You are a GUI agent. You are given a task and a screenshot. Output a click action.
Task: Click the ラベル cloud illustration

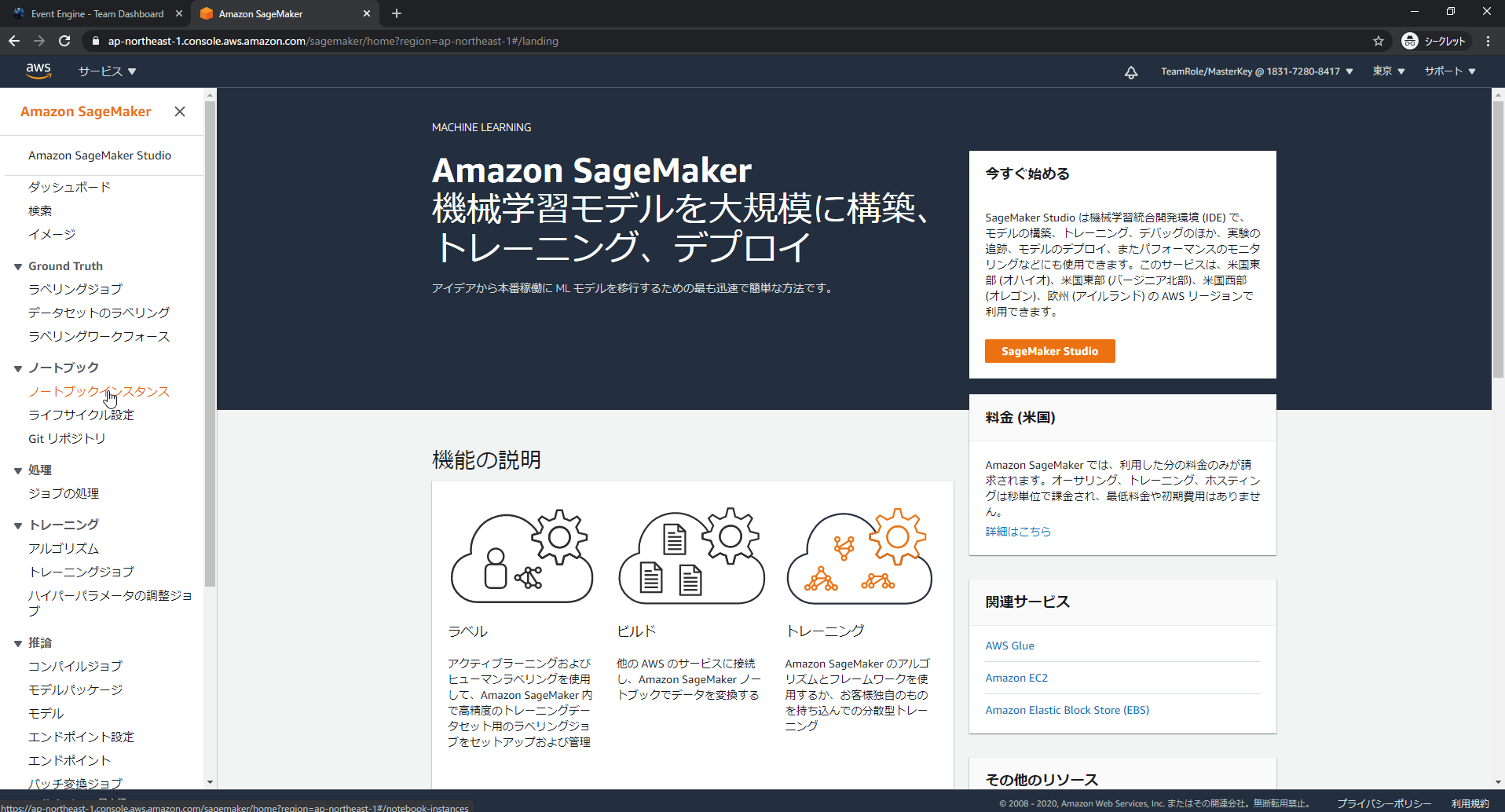point(522,556)
